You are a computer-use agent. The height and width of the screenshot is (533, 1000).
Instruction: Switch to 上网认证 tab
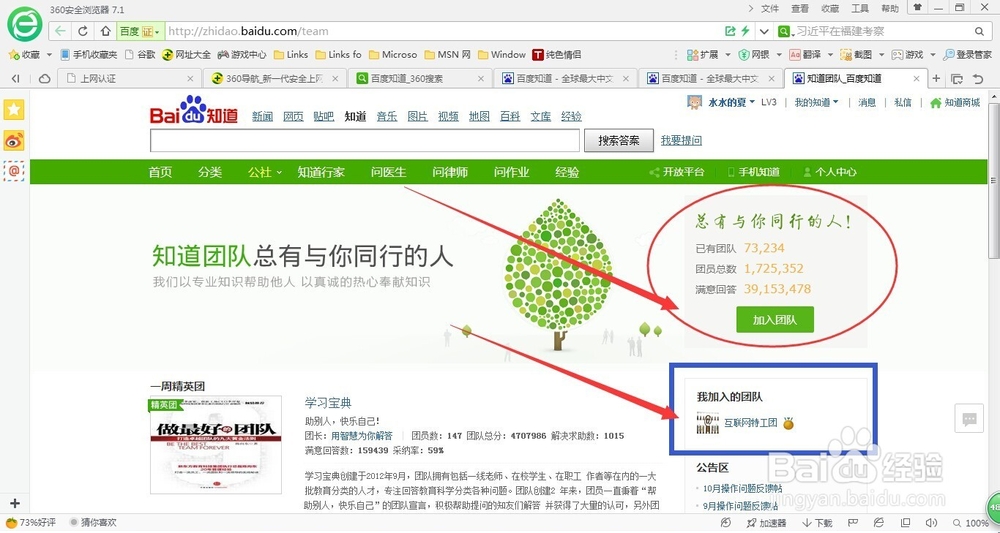point(129,78)
